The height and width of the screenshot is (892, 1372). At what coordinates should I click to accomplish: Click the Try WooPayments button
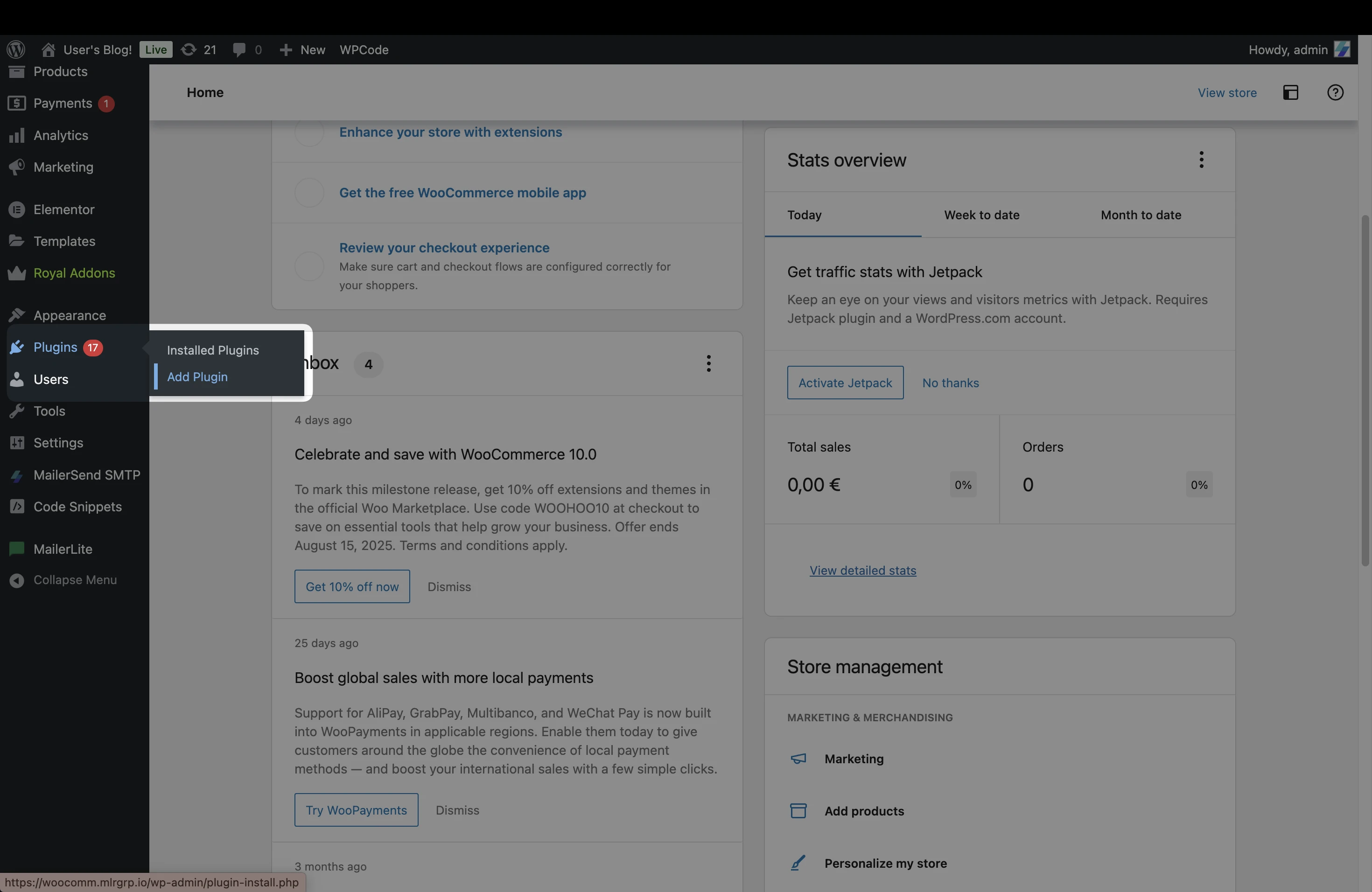point(356,809)
